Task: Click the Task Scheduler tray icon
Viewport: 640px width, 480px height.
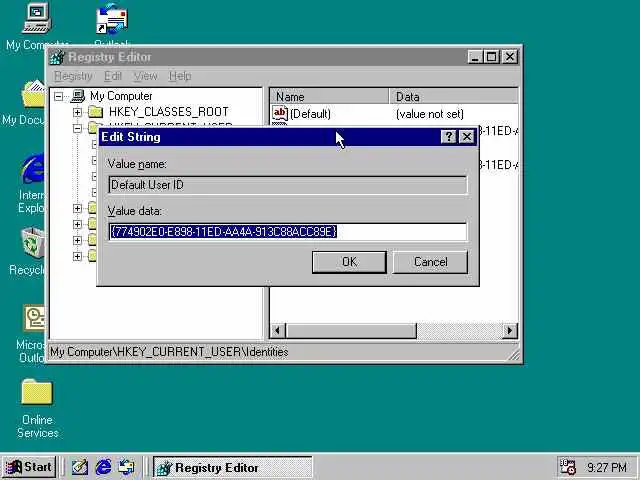Action: (567, 467)
